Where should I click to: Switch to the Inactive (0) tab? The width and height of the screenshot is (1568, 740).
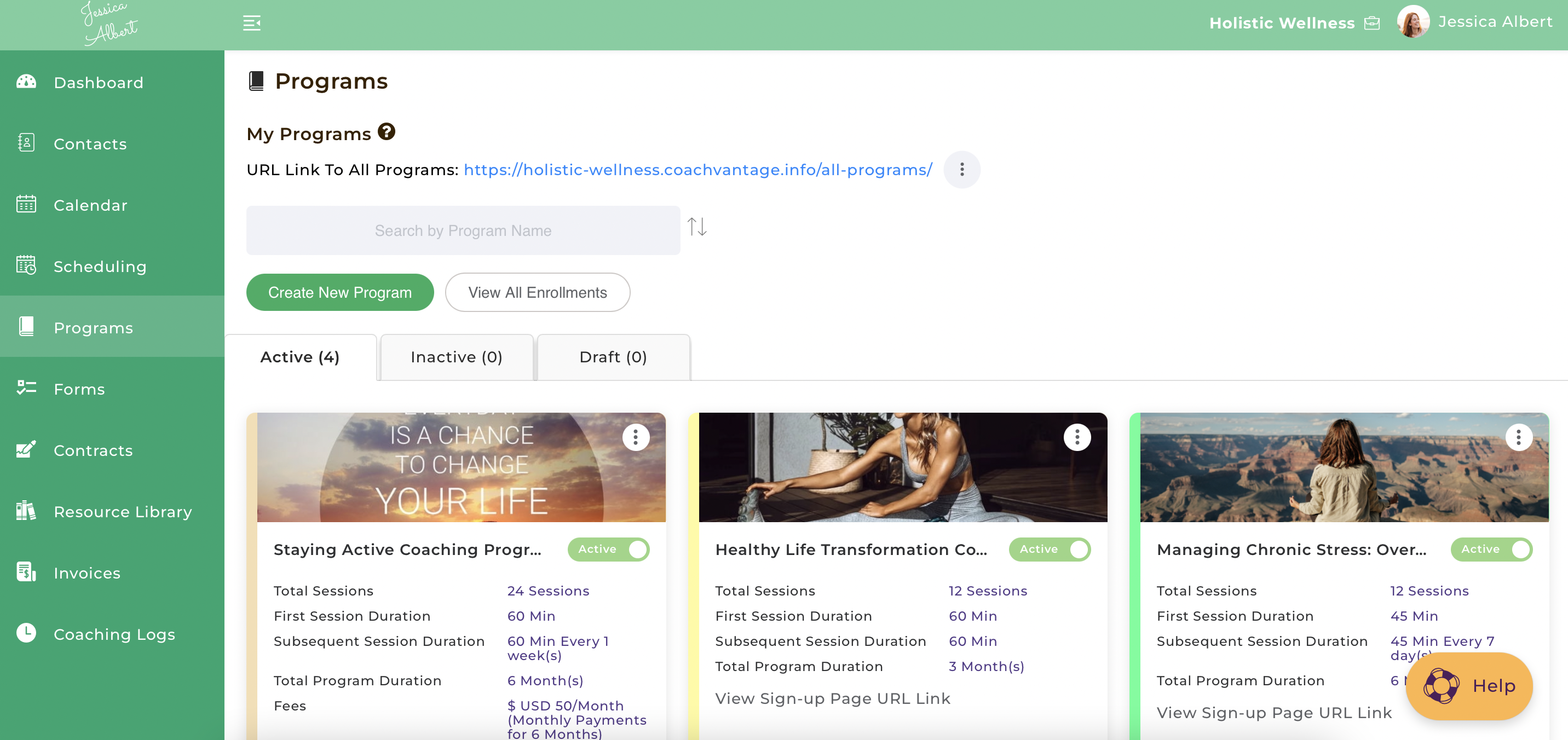(x=457, y=357)
